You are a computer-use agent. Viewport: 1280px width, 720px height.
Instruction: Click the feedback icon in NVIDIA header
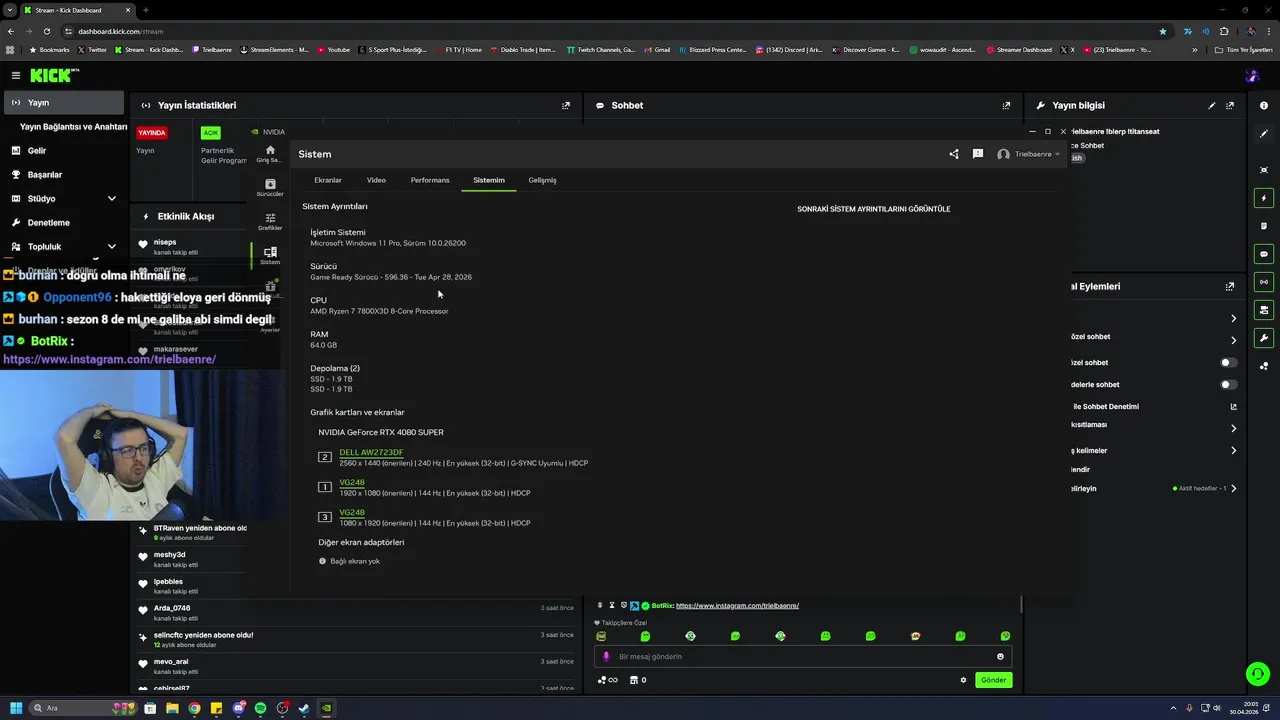coord(977,154)
